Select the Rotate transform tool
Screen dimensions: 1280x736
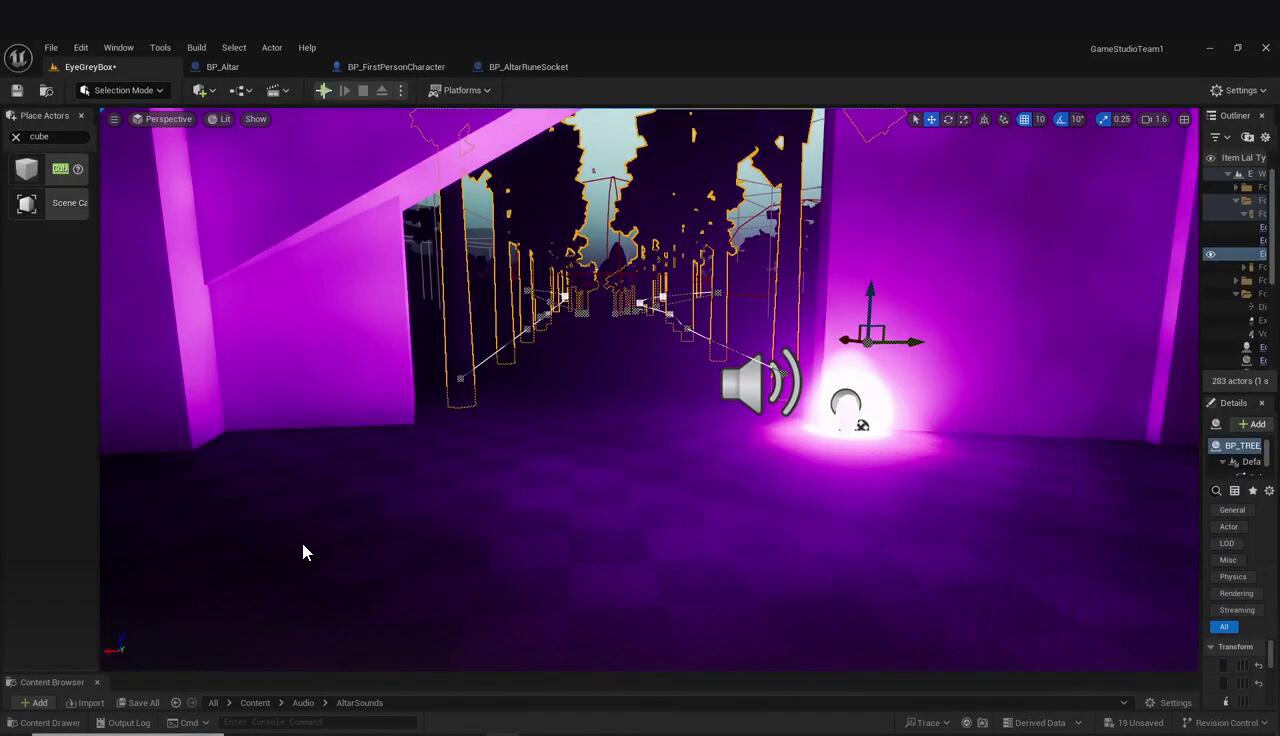948,119
